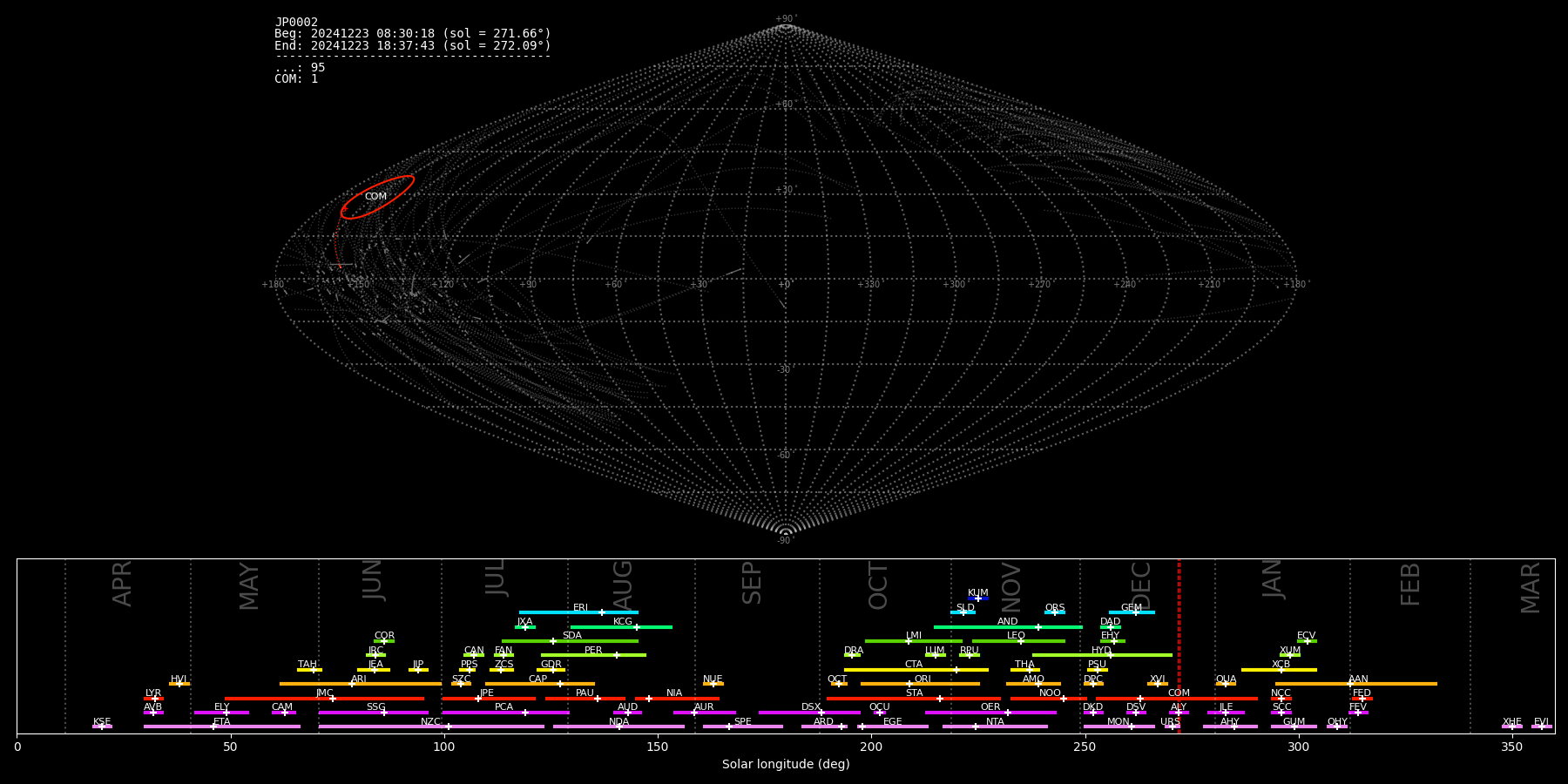Click the blue KUM shower bar
1568x784 pixels.
coord(978,598)
